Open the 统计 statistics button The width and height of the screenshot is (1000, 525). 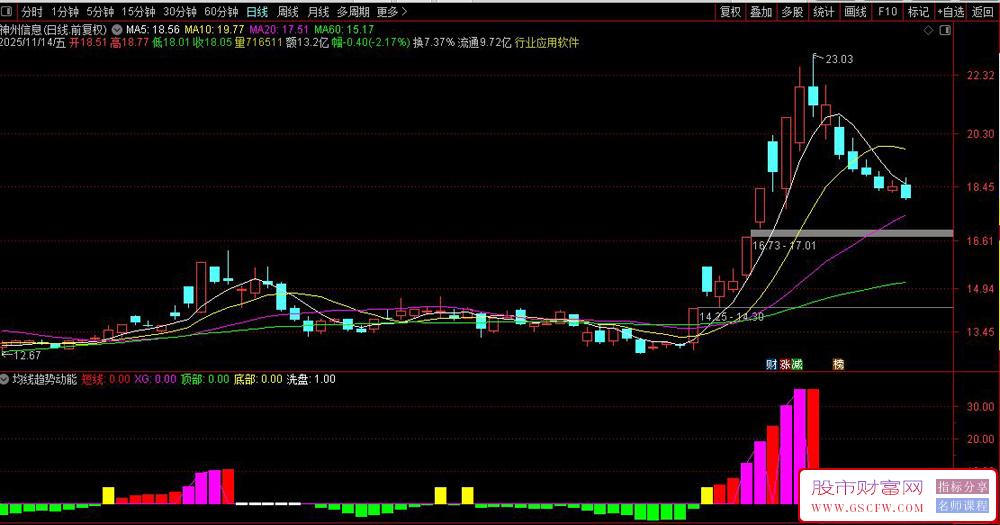(x=823, y=11)
